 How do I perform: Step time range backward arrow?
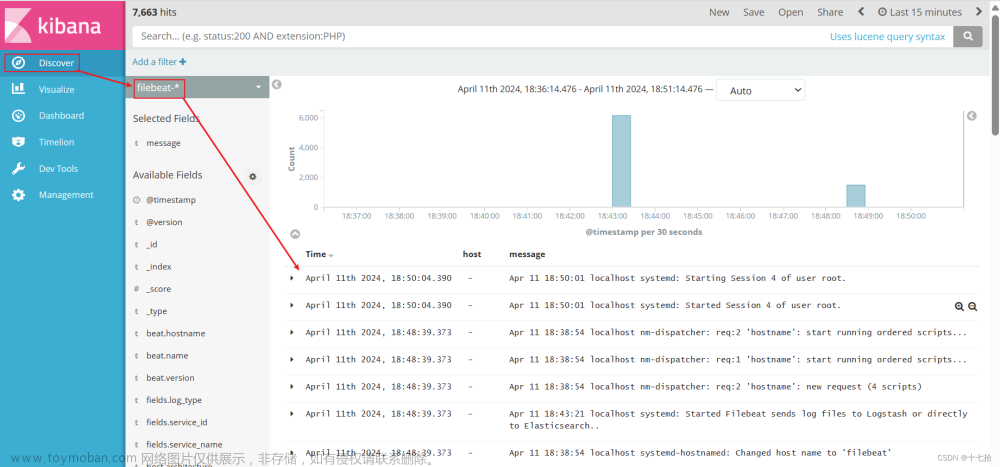click(x=861, y=11)
